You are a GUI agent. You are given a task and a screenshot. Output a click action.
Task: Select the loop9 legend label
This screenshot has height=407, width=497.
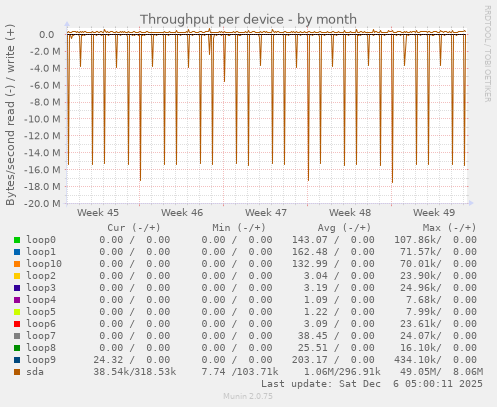point(41,360)
